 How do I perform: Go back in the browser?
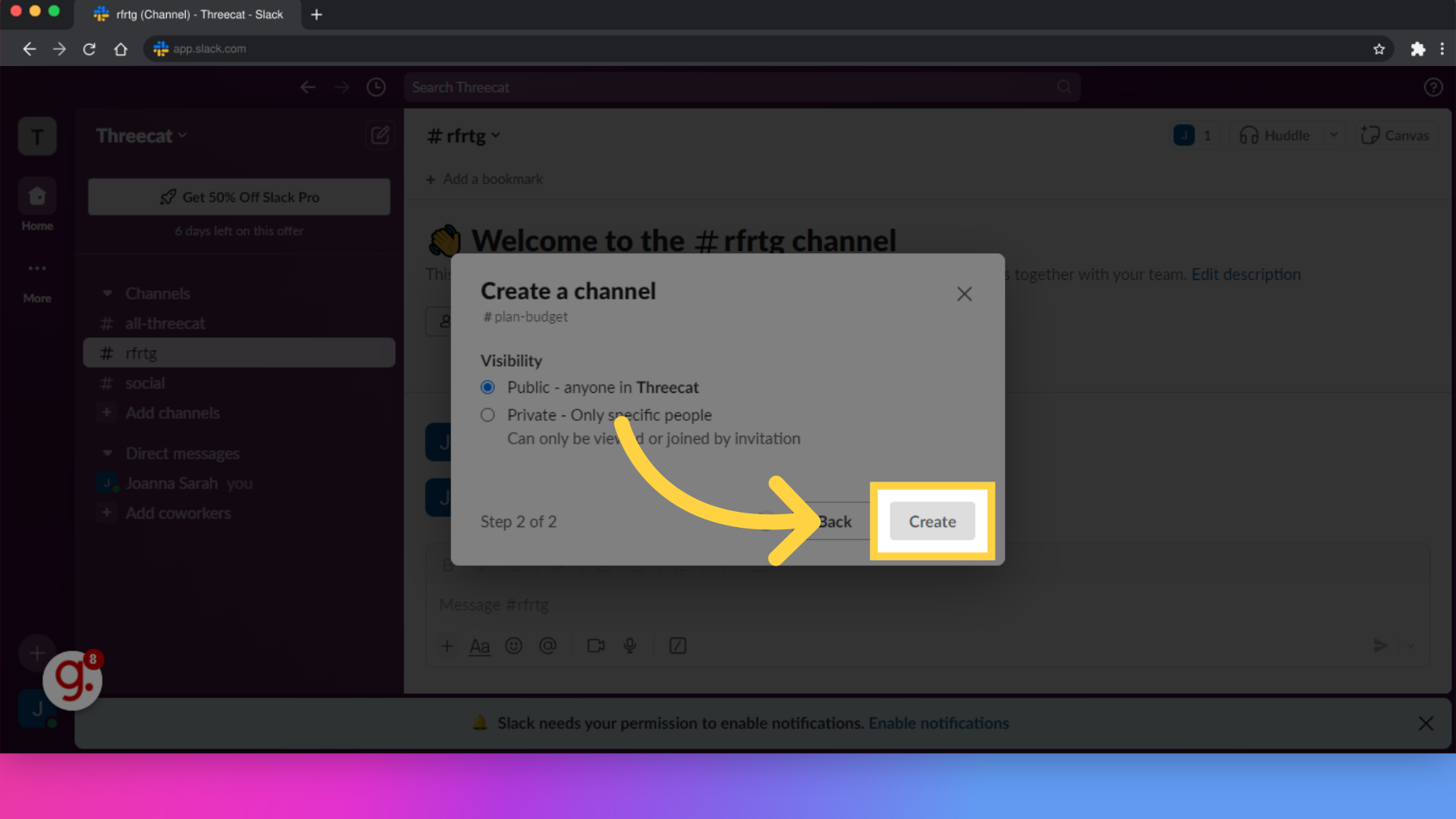(29, 49)
